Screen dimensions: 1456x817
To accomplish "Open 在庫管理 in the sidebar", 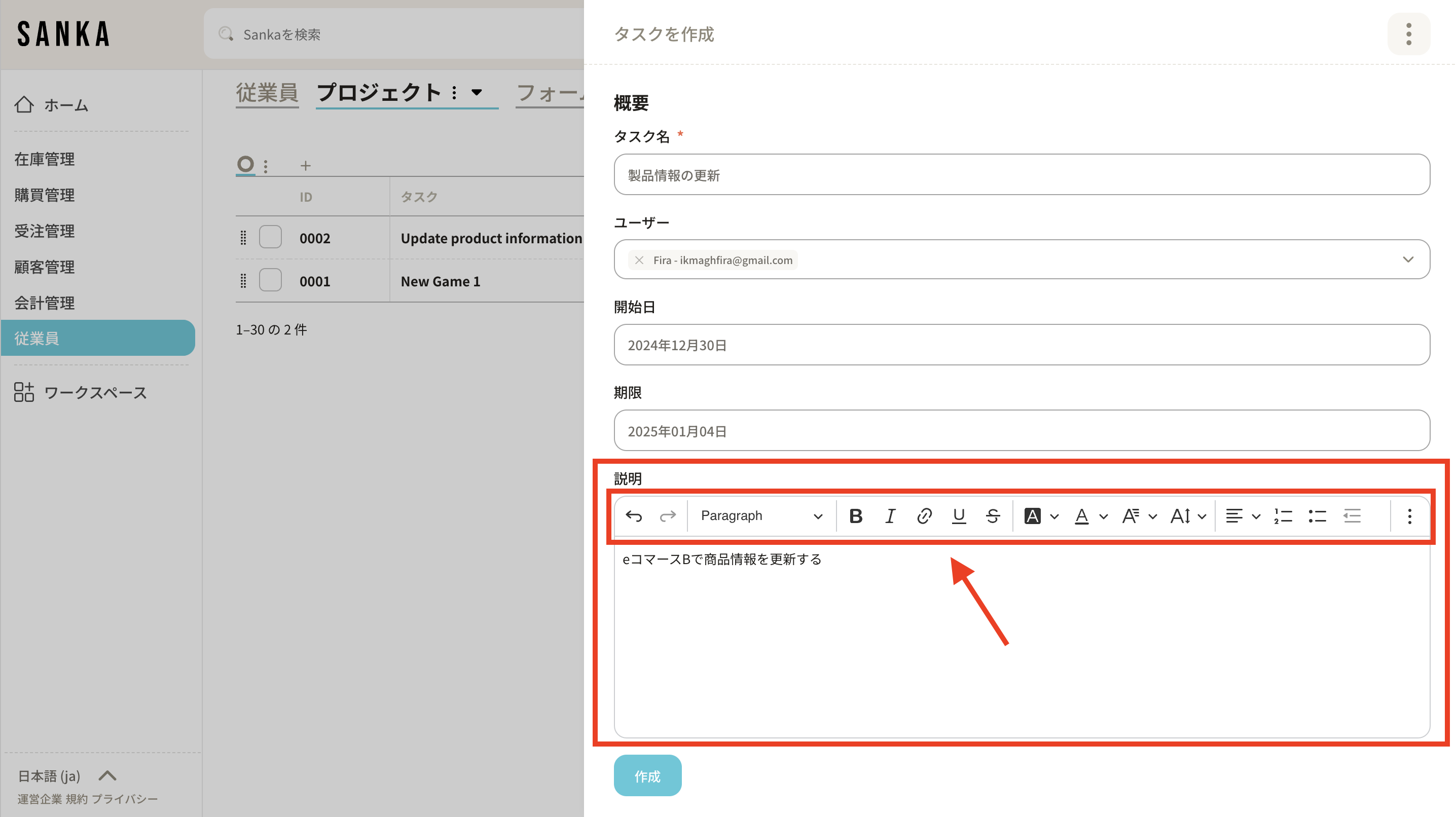I will coord(45,159).
